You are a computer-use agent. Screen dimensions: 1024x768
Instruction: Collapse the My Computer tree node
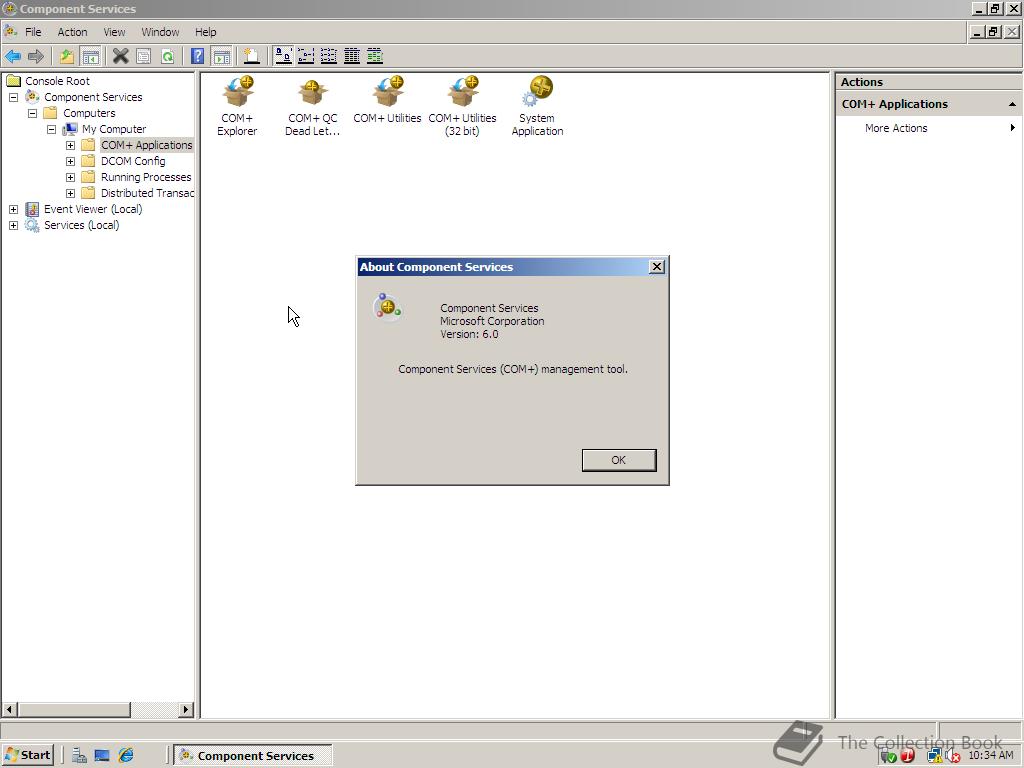(x=51, y=129)
